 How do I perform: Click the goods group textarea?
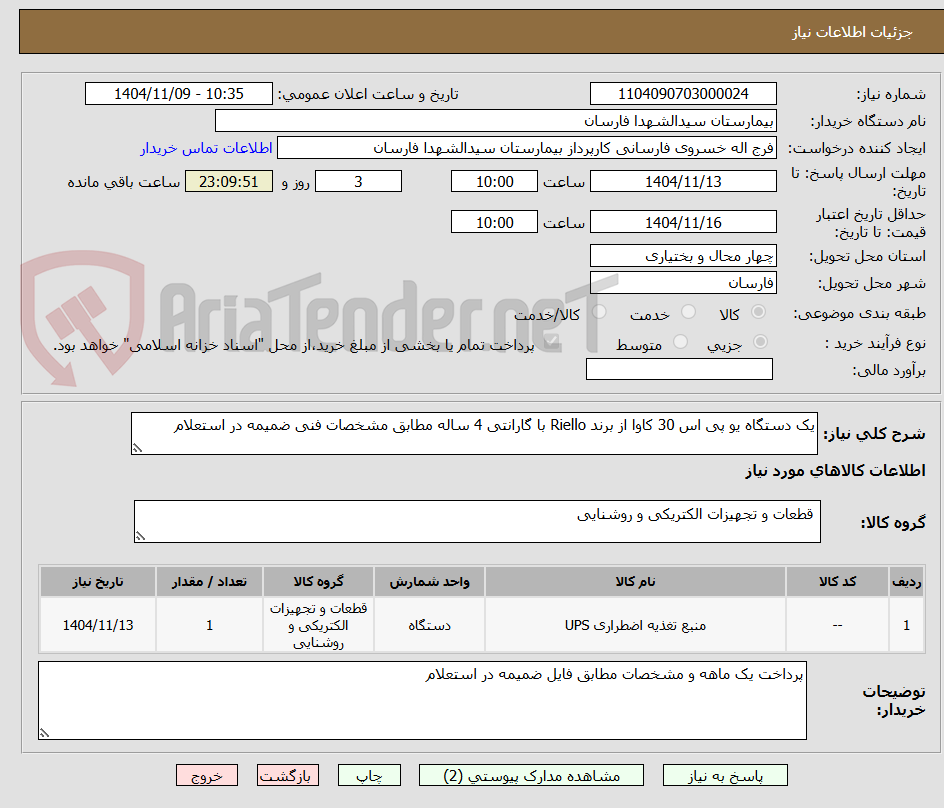coord(477,521)
